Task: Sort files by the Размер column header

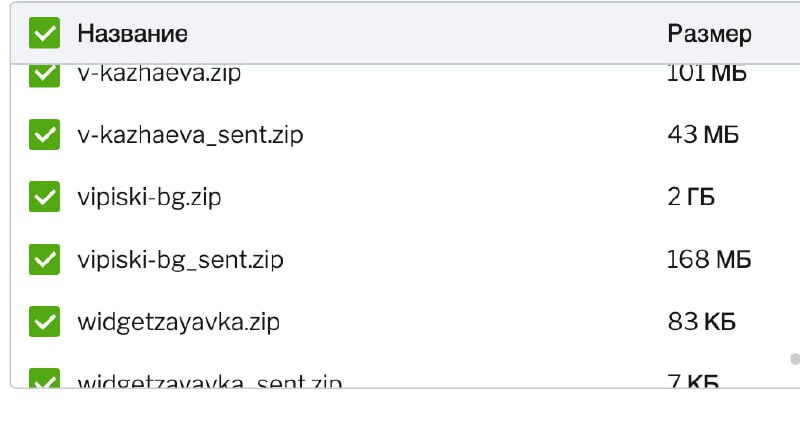Action: tap(709, 34)
